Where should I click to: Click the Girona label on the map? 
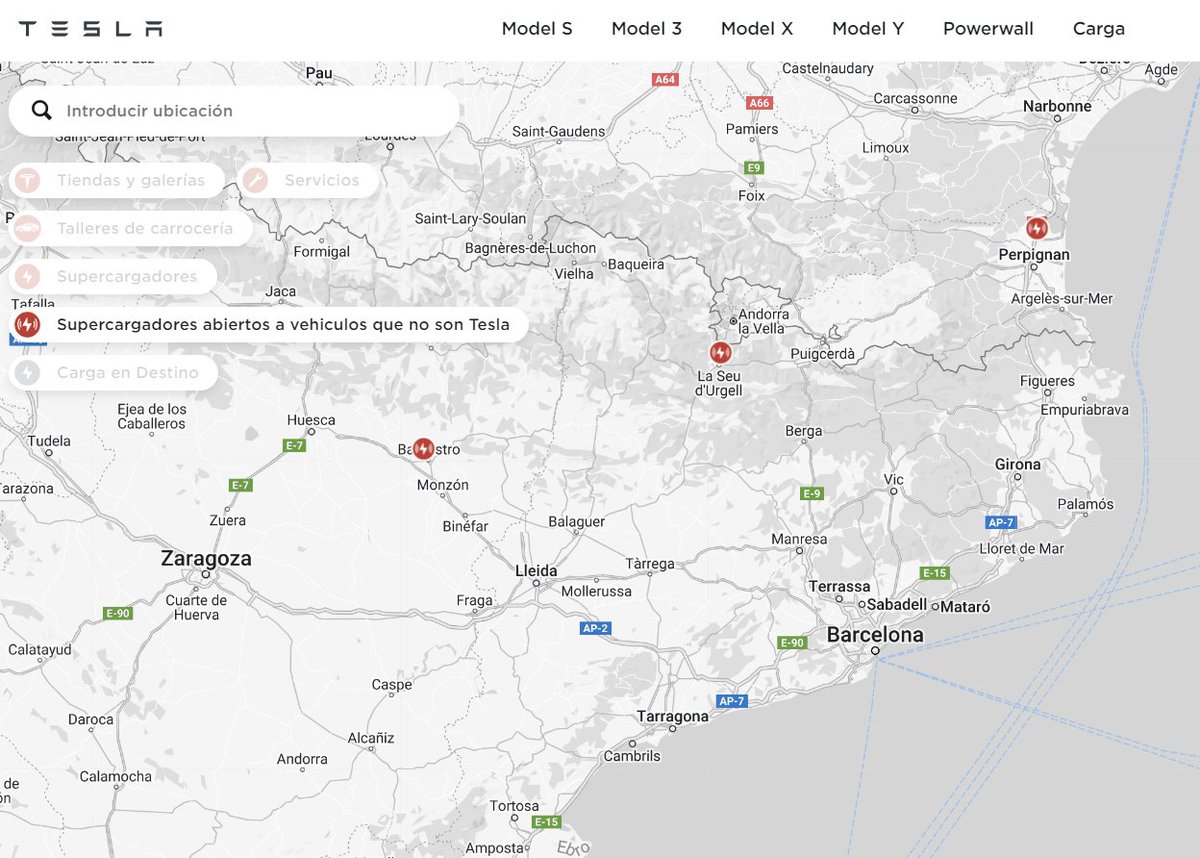click(1017, 464)
